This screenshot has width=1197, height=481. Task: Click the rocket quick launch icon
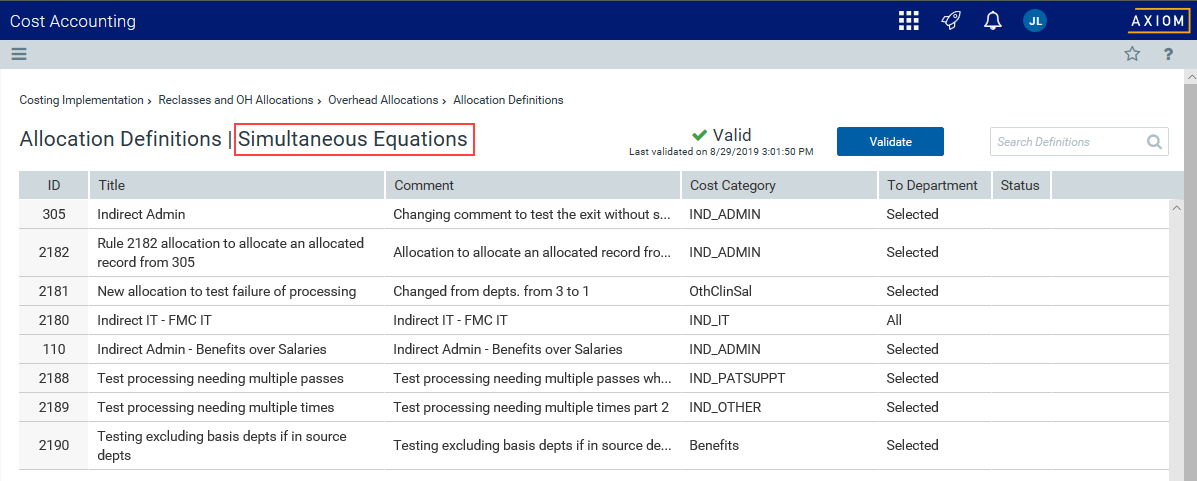click(950, 21)
